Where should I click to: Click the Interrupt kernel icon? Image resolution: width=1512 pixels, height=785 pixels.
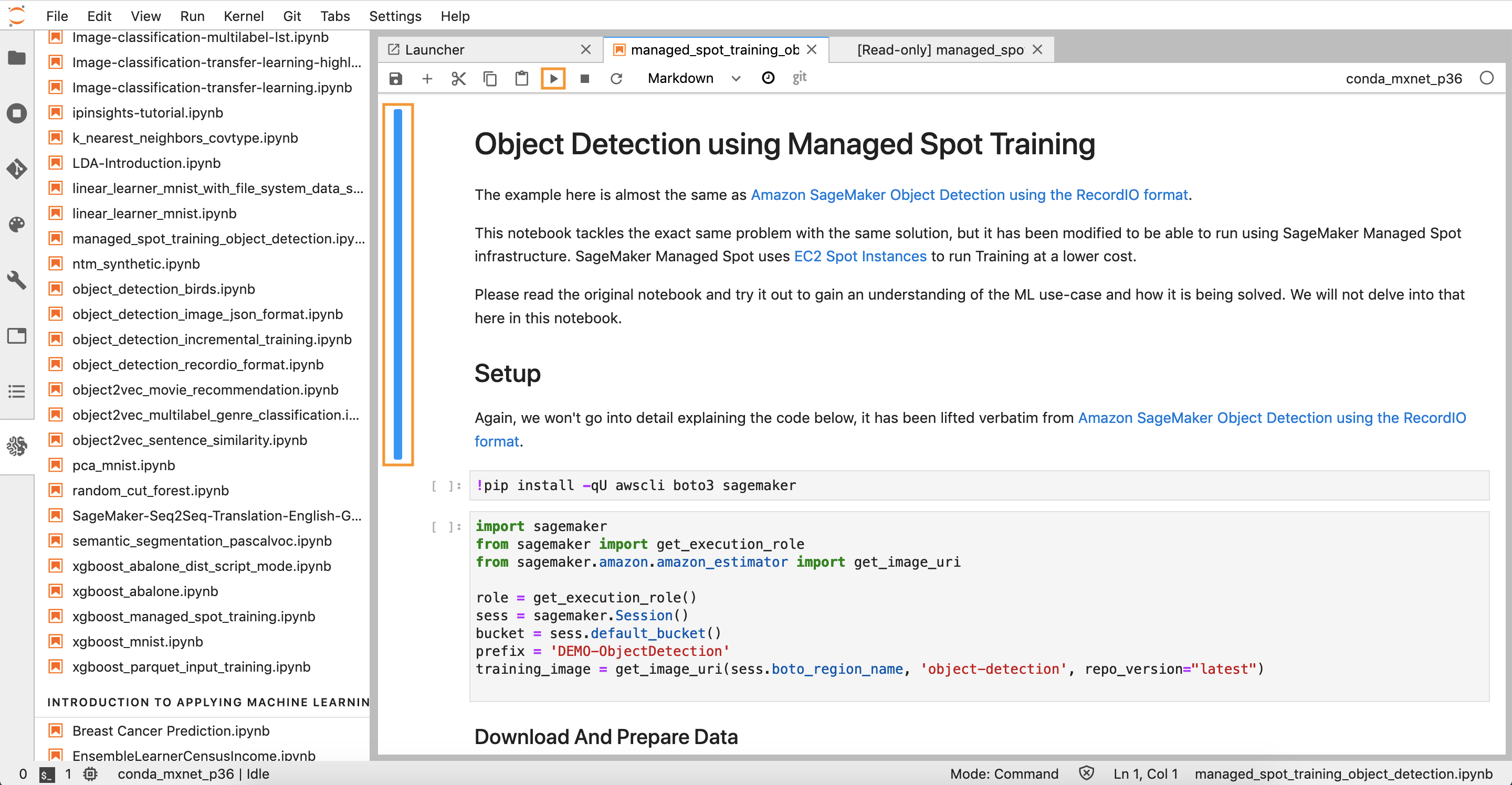click(585, 78)
